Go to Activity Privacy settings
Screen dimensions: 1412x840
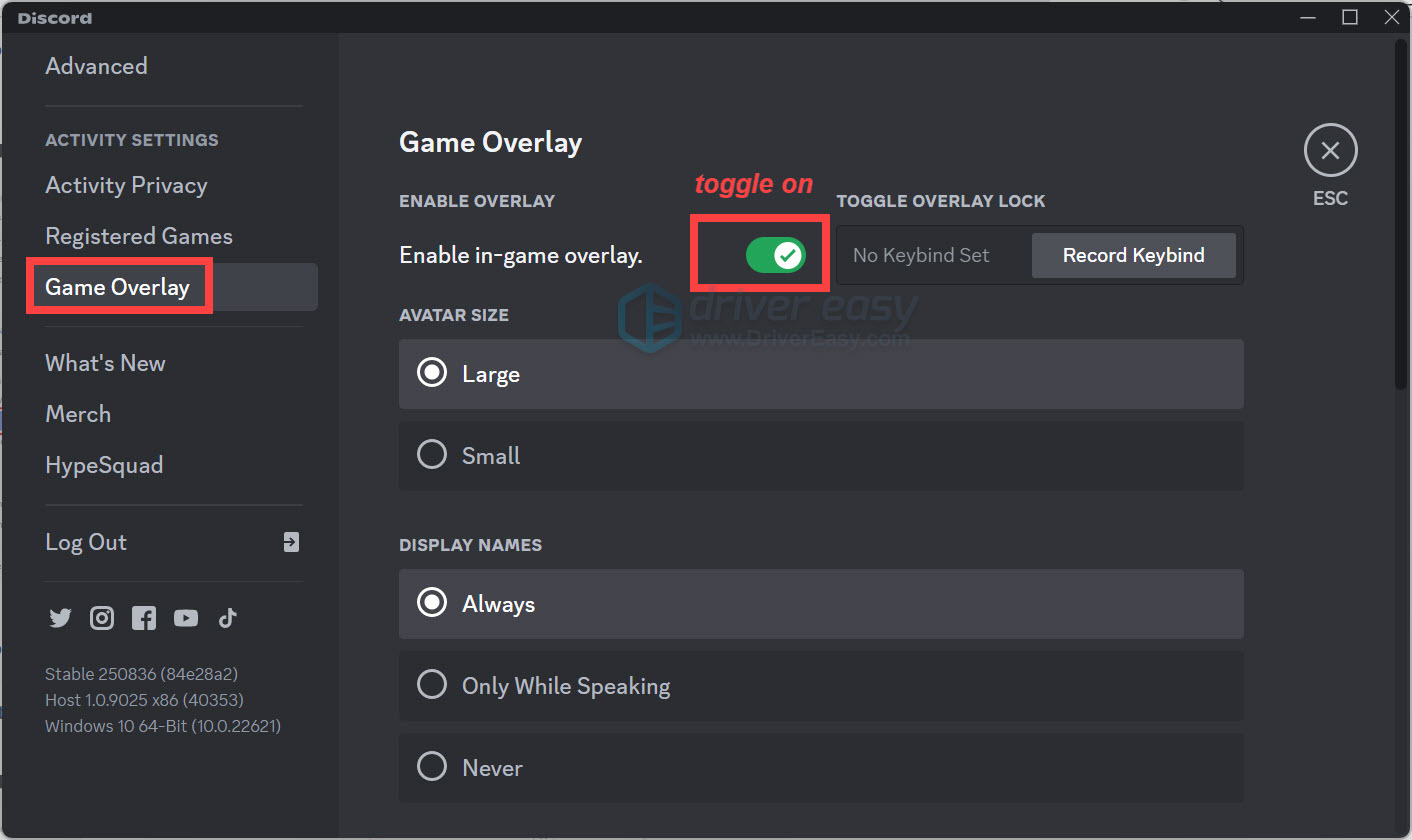[x=126, y=185]
